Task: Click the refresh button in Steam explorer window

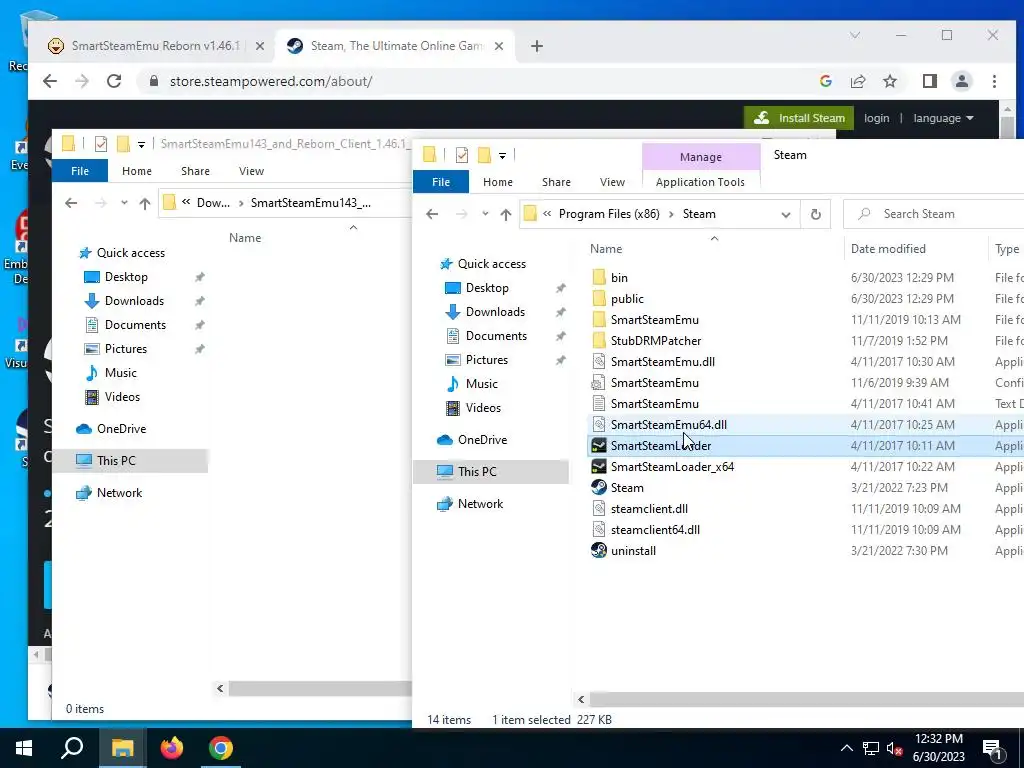Action: pyautogui.click(x=816, y=214)
